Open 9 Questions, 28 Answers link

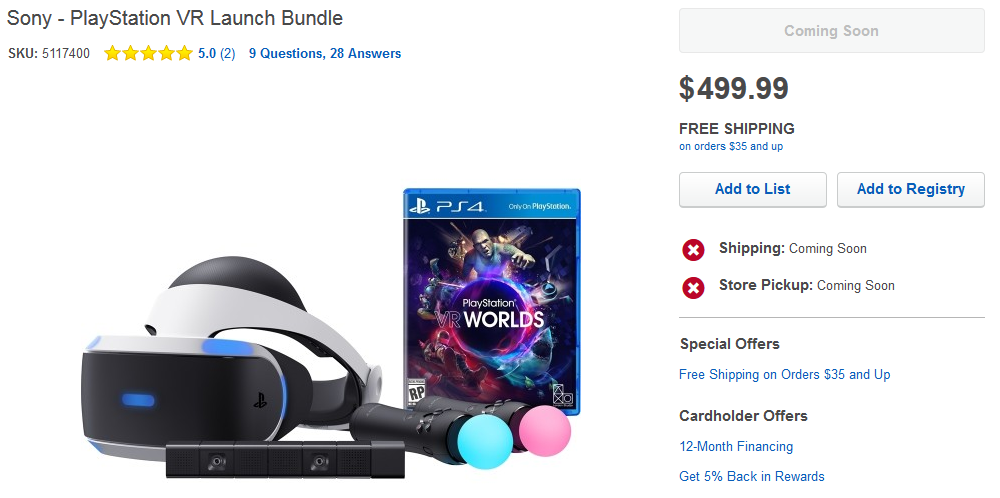click(x=325, y=54)
